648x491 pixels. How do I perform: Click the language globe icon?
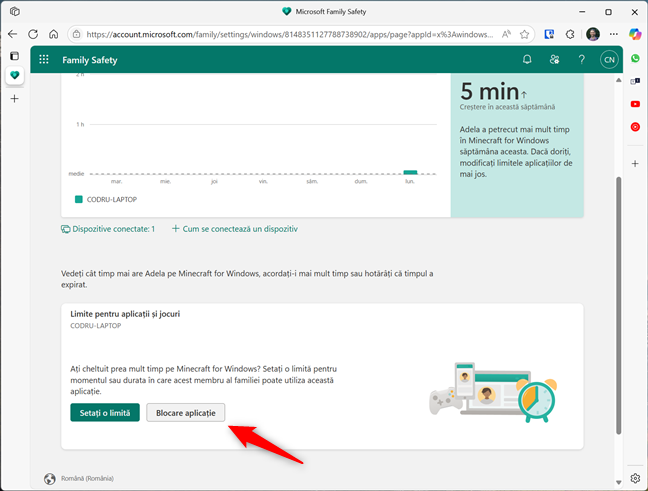click(x=50, y=479)
